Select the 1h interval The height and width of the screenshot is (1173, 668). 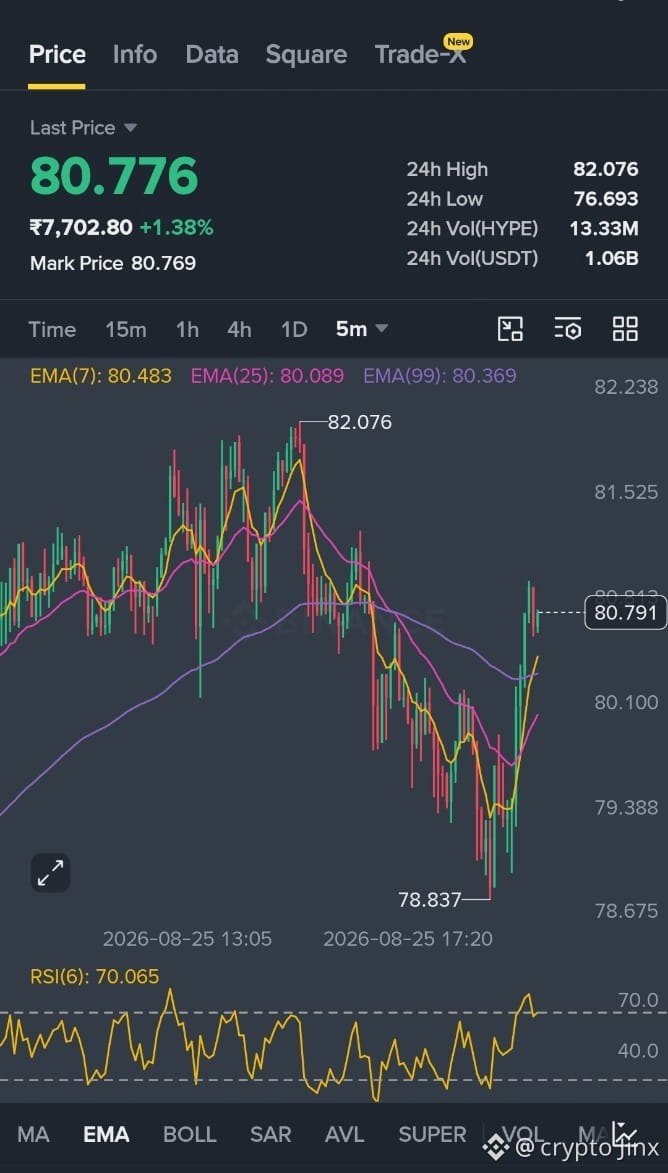pos(187,329)
